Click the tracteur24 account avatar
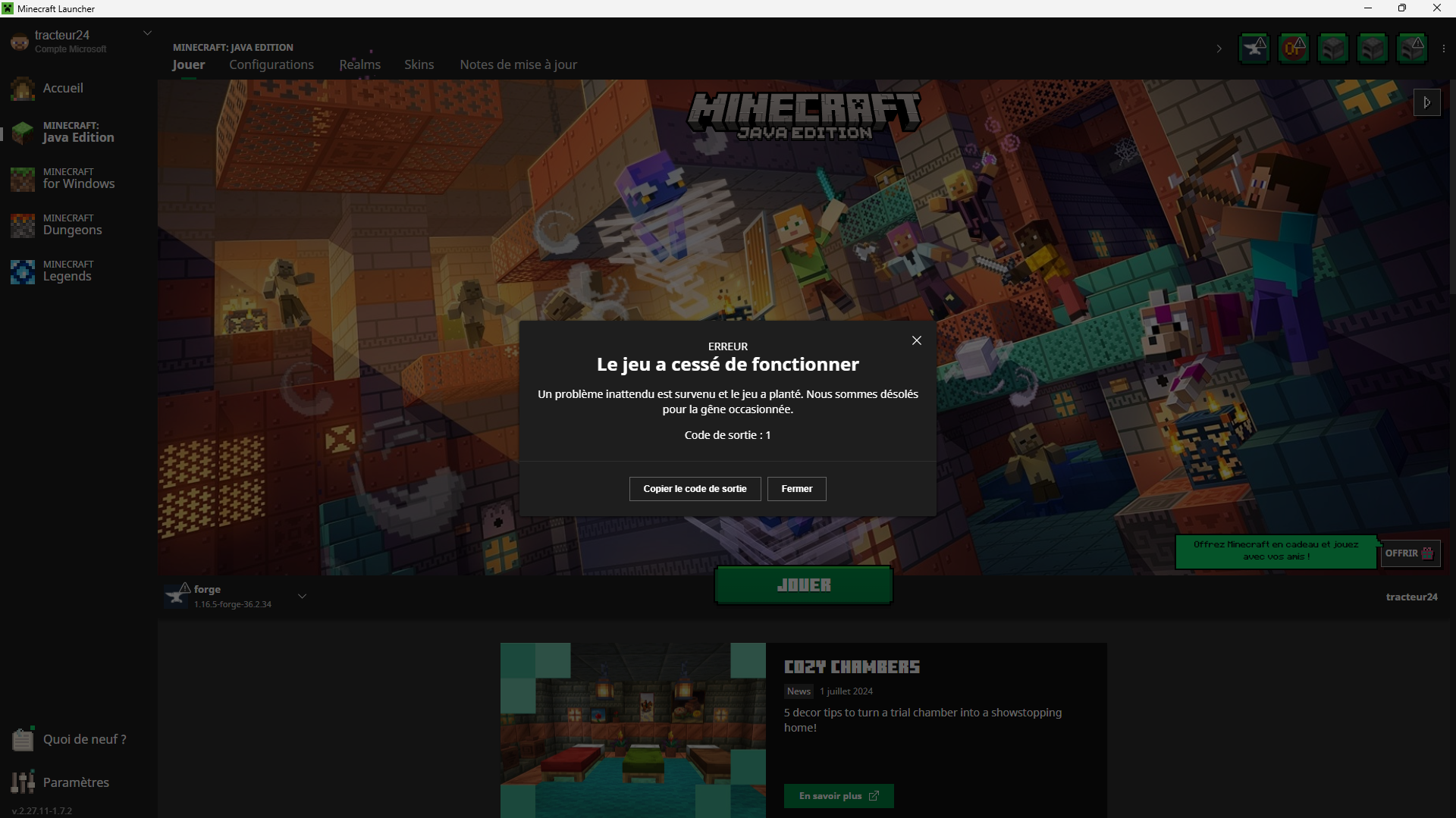1456x818 pixels. pos(19,42)
